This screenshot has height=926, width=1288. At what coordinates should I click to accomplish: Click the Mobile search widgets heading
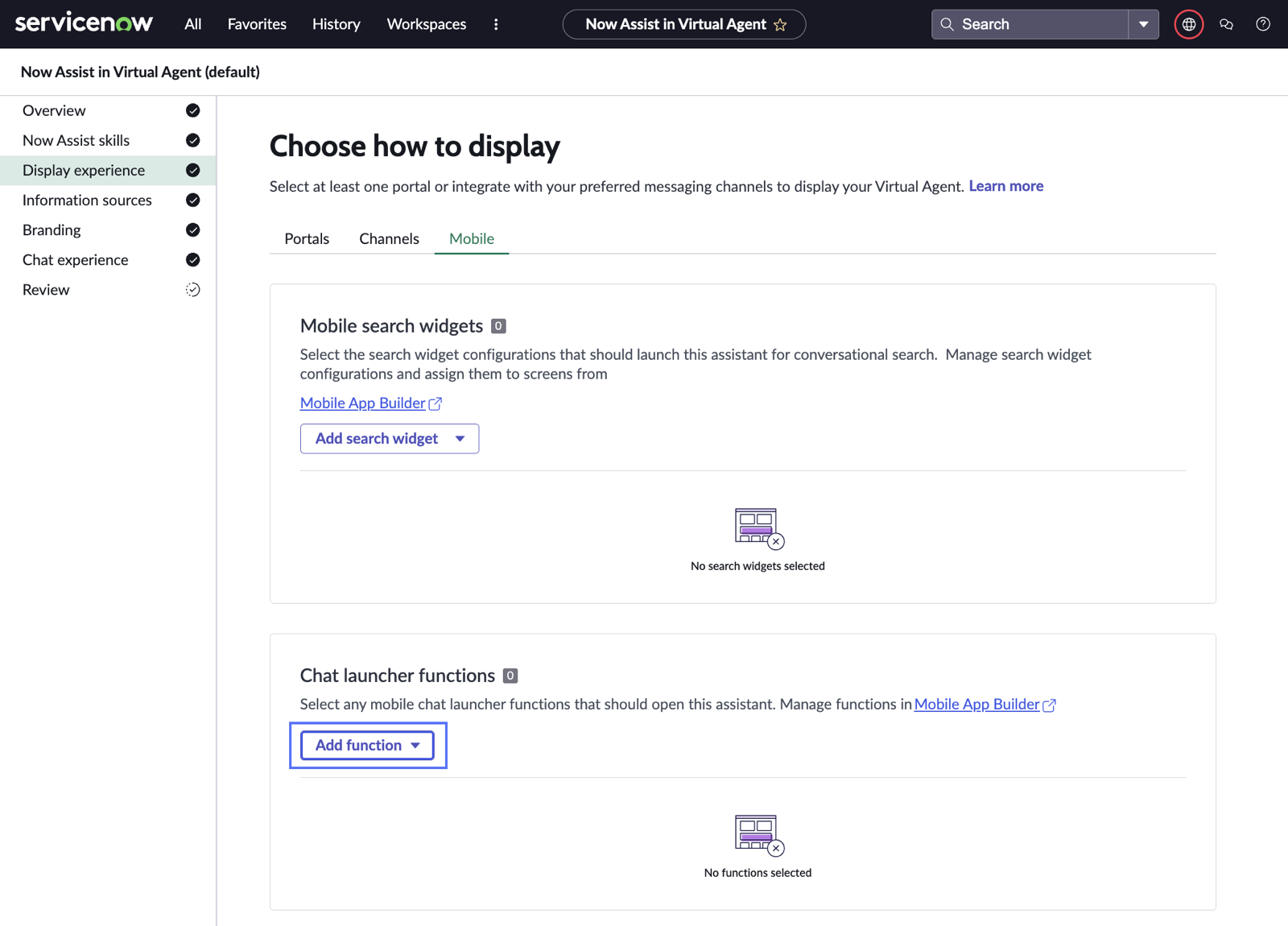tap(391, 325)
